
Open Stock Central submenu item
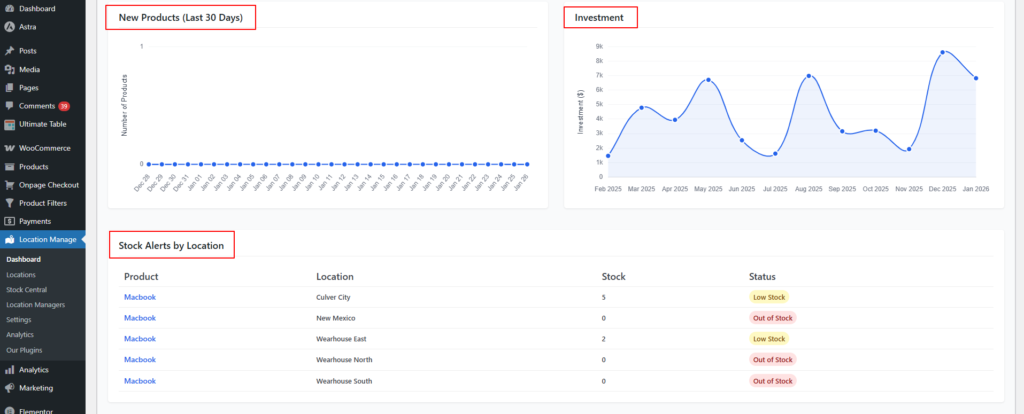pos(26,289)
